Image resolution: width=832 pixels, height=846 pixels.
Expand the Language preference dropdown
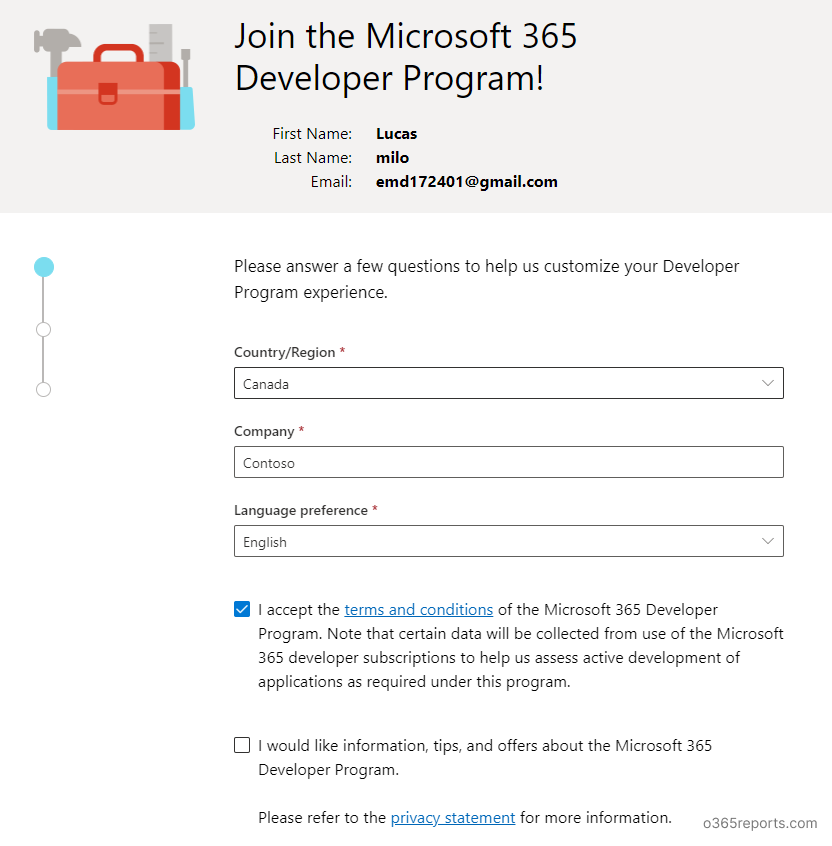(x=508, y=541)
